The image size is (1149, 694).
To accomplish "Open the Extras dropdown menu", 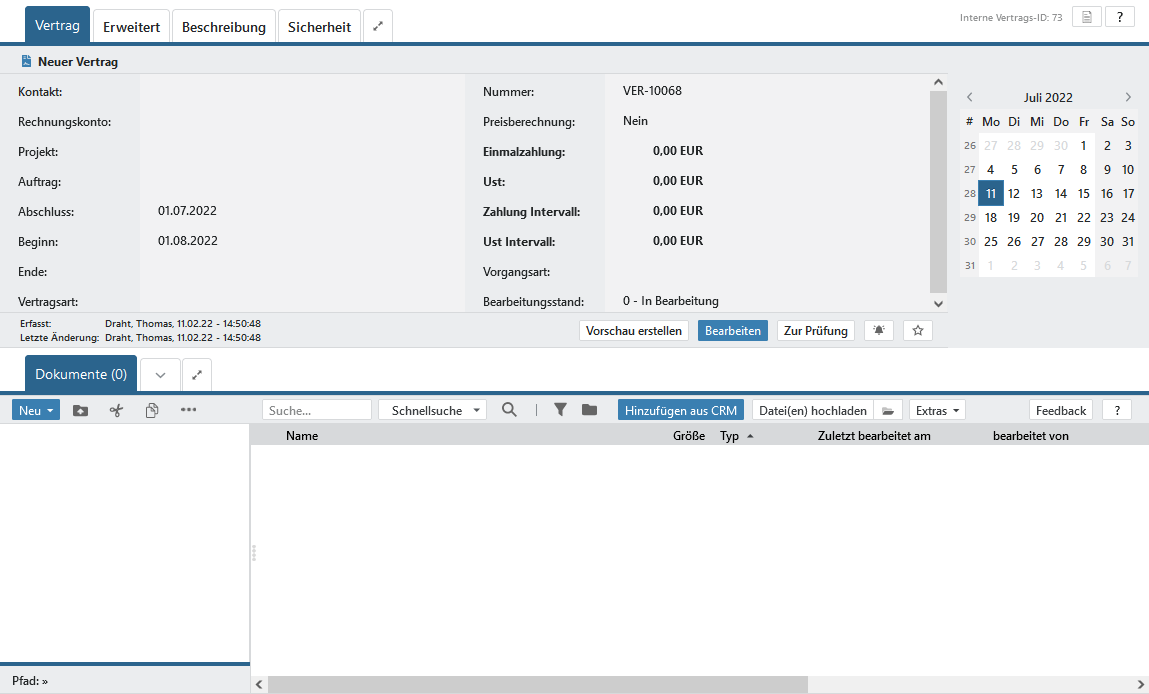I will pos(937,410).
